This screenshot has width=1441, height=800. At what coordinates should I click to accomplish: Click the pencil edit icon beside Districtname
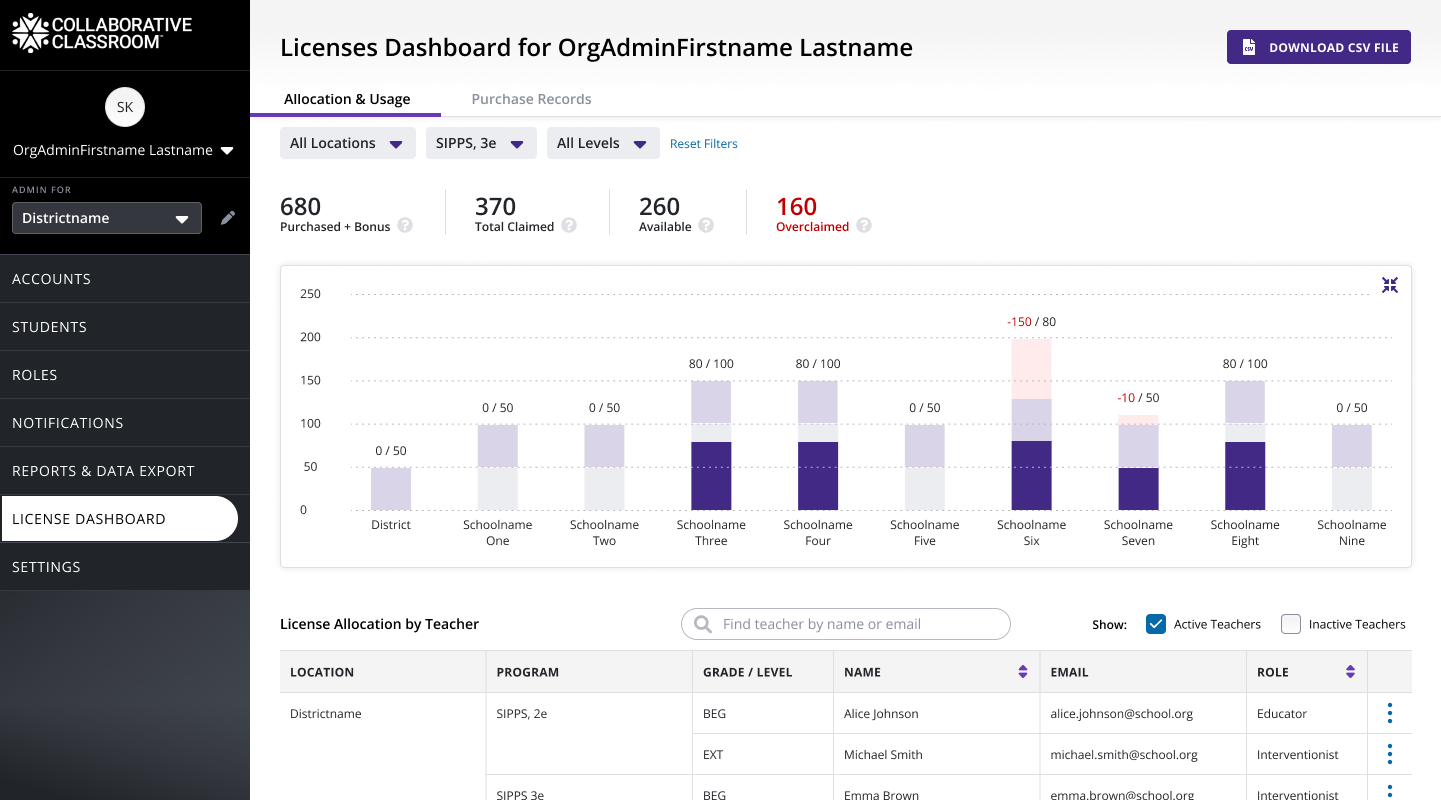[x=228, y=218]
